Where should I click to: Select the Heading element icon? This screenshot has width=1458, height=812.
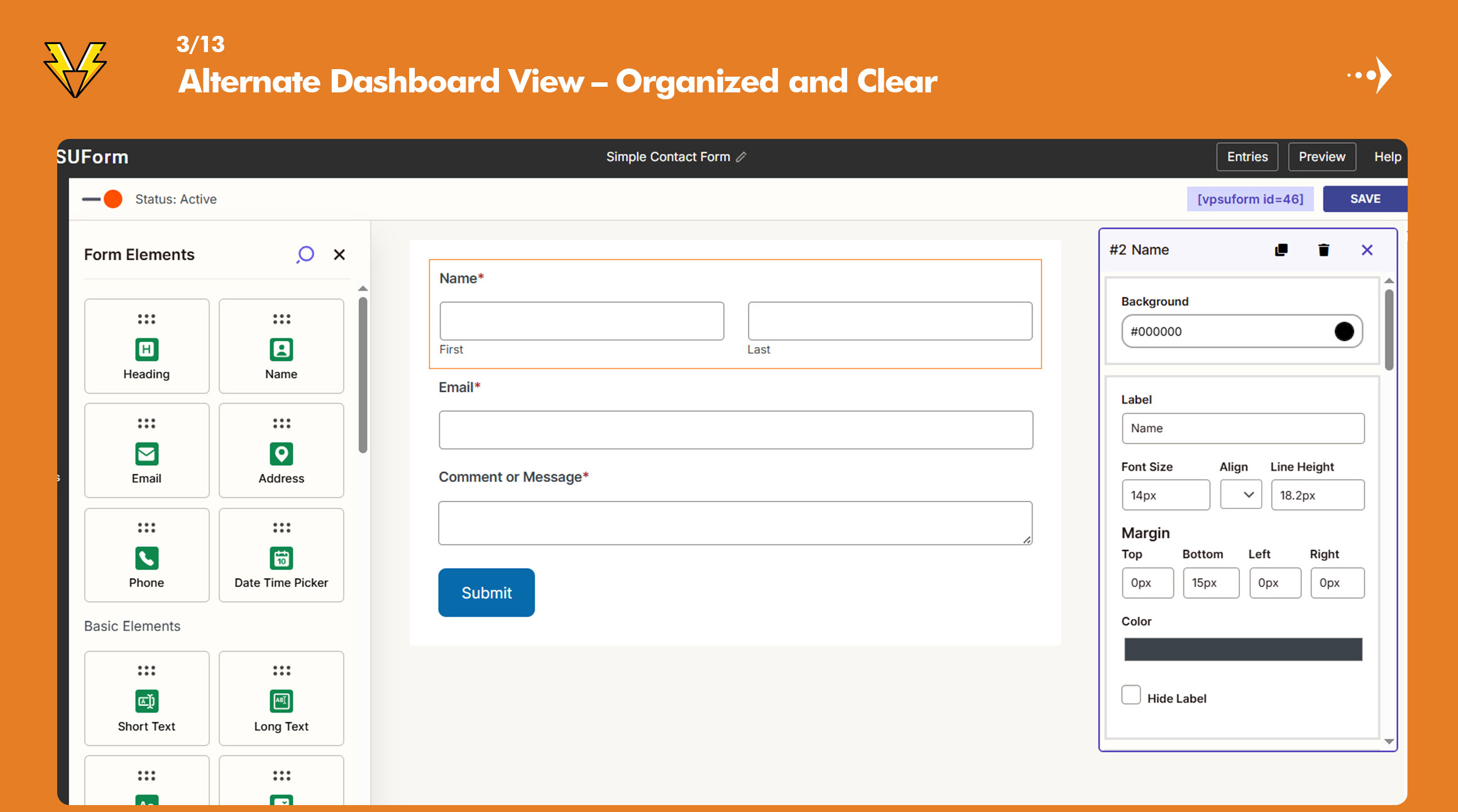pyautogui.click(x=146, y=349)
